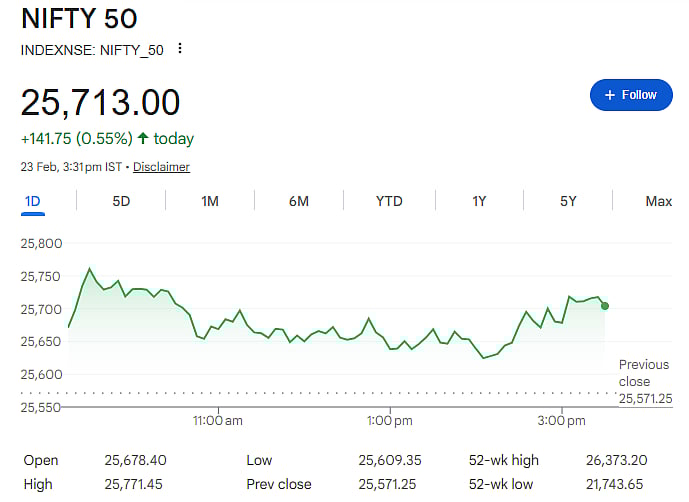Switch to the 5Y tab
This screenshot has height=502, width=689.
[568, 201]
